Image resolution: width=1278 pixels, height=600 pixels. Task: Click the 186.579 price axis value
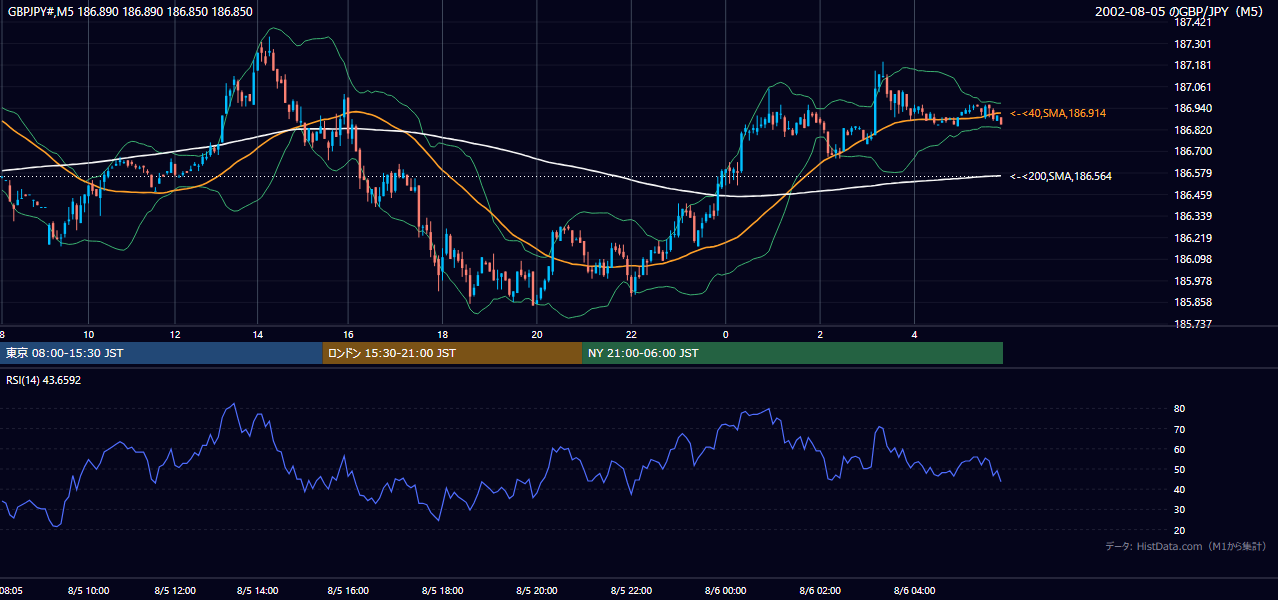pyautogui.click(x=1193, y=173)
